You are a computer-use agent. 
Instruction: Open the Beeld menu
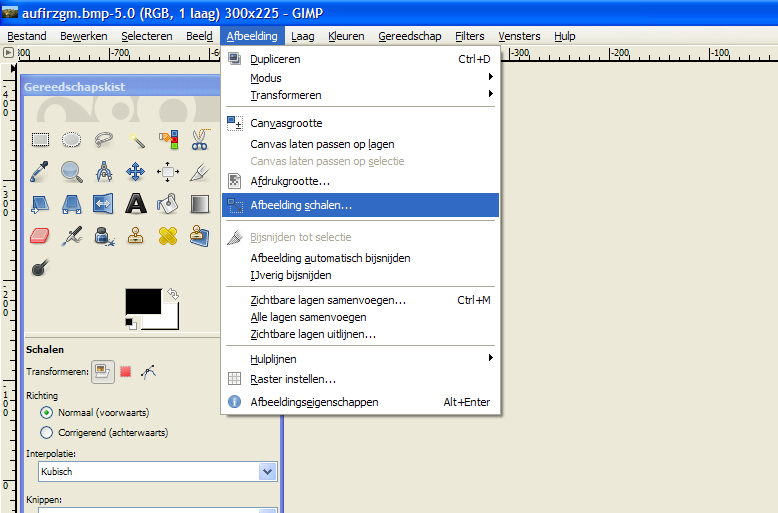[x=199, y=36]
